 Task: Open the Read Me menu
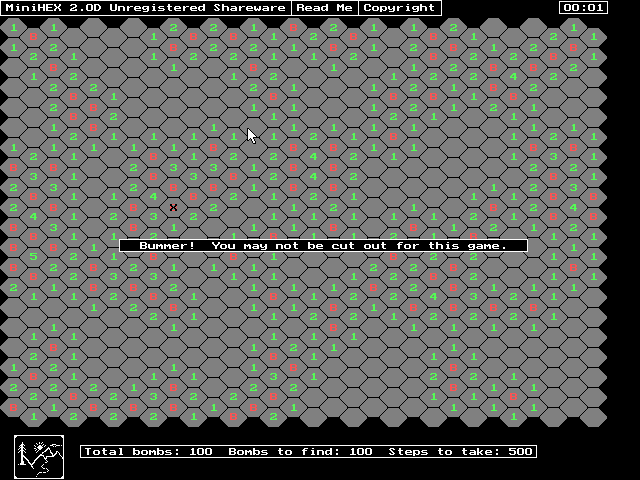(325, 8)
